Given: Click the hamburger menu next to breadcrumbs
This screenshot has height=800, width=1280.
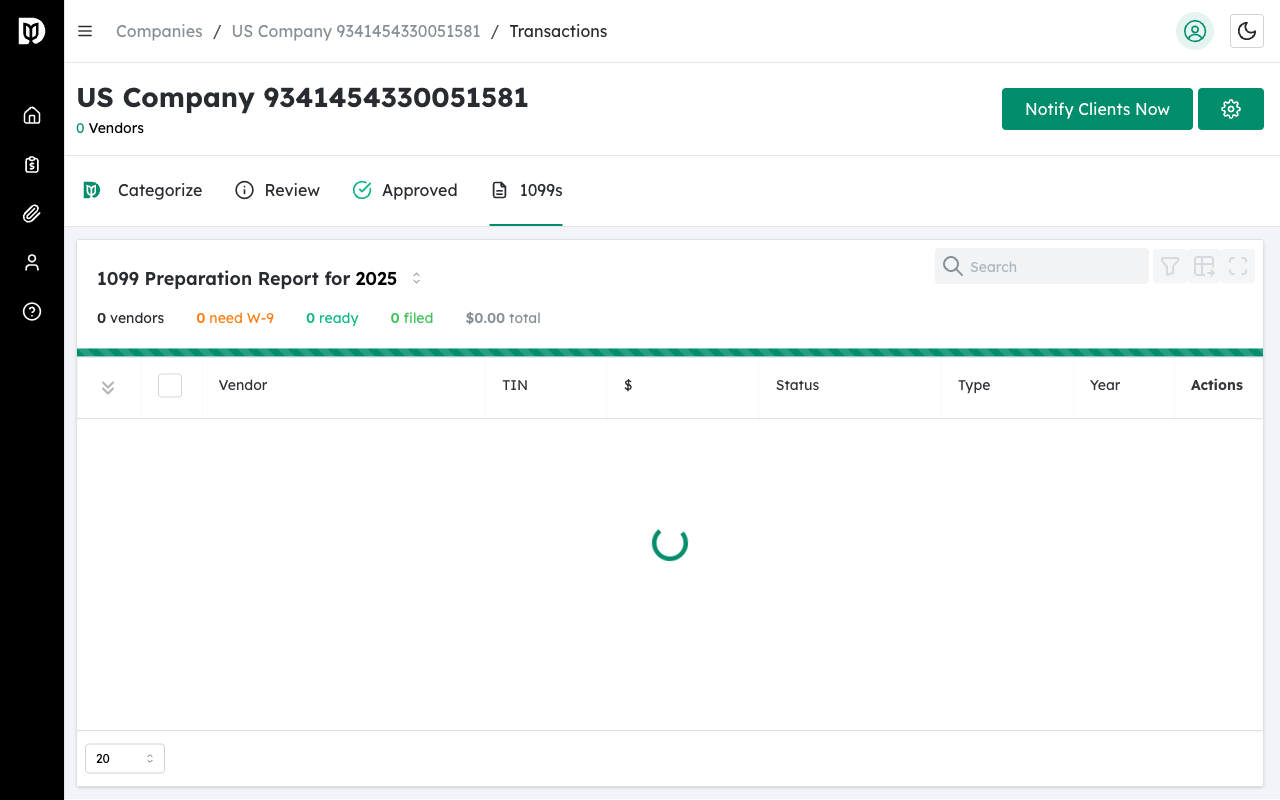Looking at the screenshot, I should click(85, 31).
